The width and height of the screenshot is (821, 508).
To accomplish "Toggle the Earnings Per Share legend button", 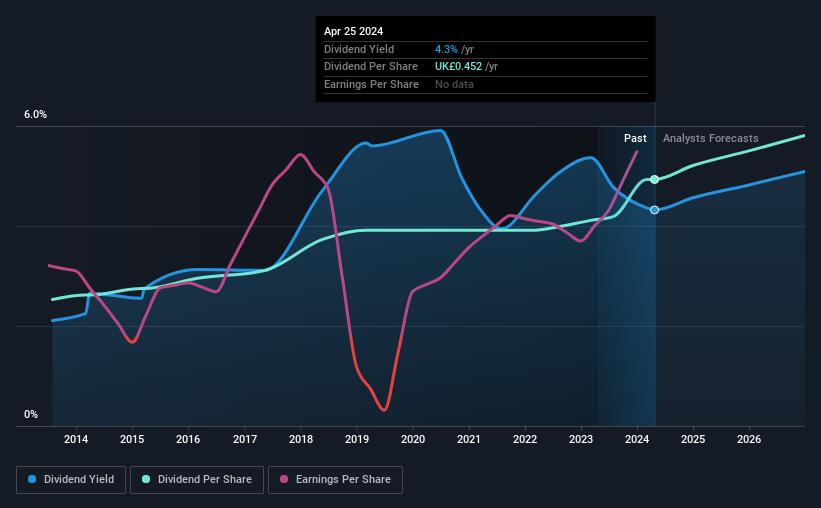I will coord(335,480).
